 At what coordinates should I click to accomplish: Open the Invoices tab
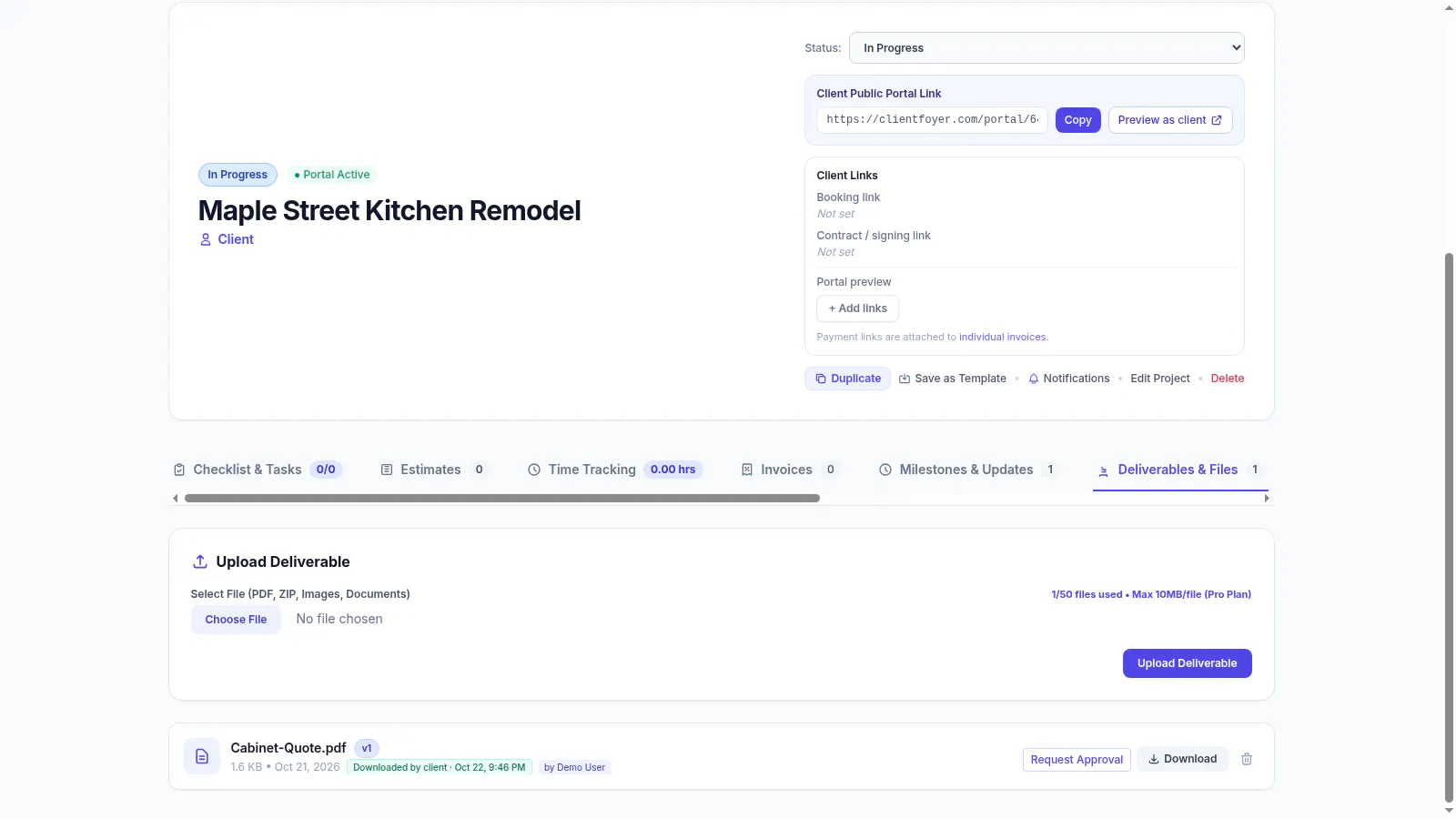coord(789,470)
